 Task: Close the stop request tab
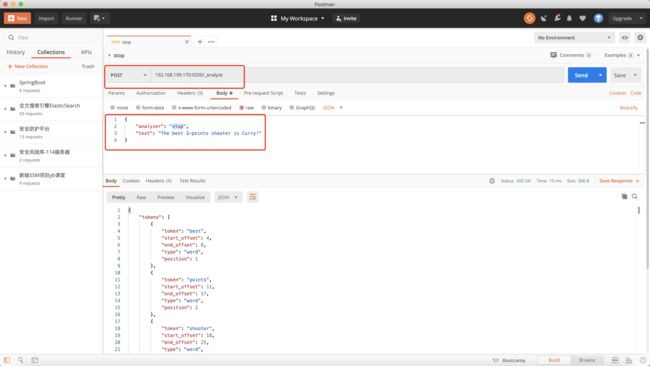click(x=187, y=42)
